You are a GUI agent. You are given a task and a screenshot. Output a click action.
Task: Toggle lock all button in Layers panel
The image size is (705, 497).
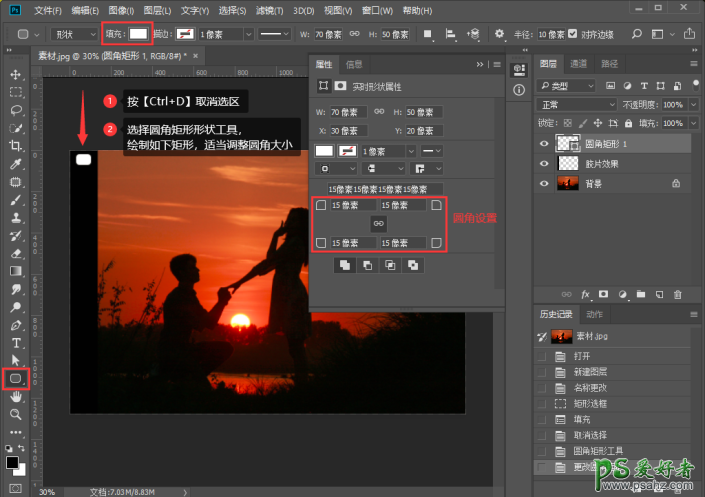629,123
